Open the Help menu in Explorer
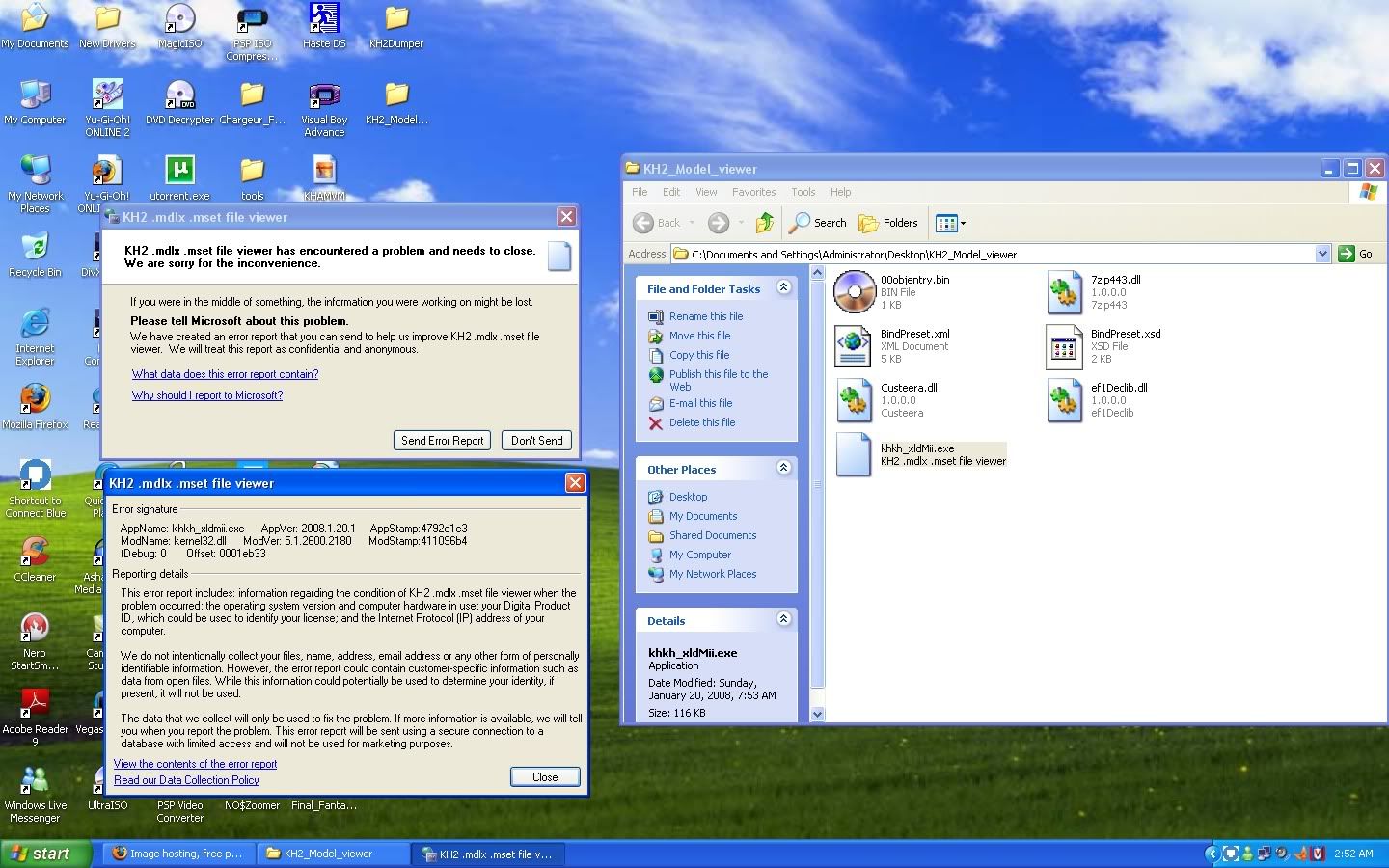The image size is (1389, 868). click(840, 192)
